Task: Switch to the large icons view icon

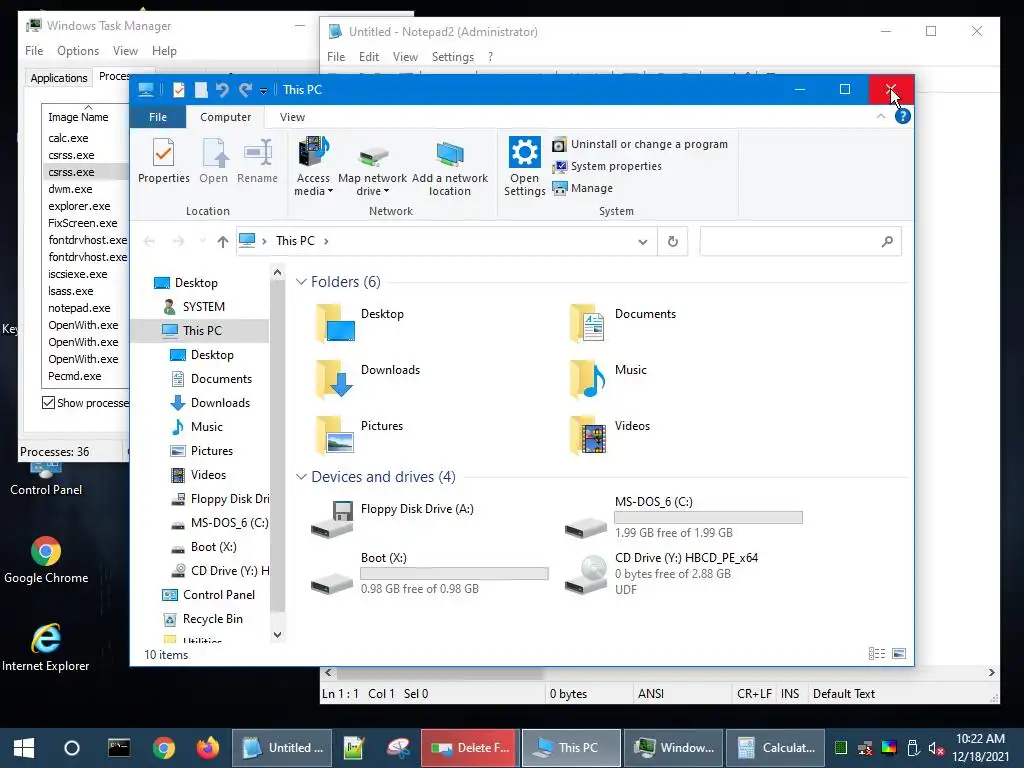Action: [x=899, y=654]
